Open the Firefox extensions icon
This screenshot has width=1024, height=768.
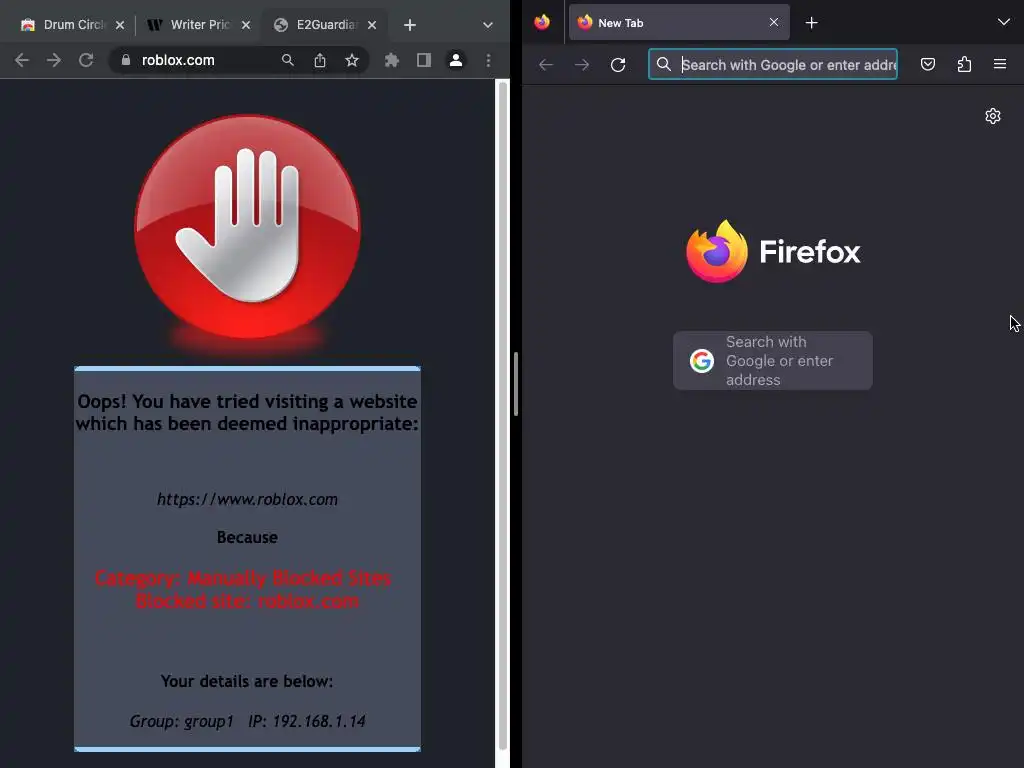(x=964, y=64)
